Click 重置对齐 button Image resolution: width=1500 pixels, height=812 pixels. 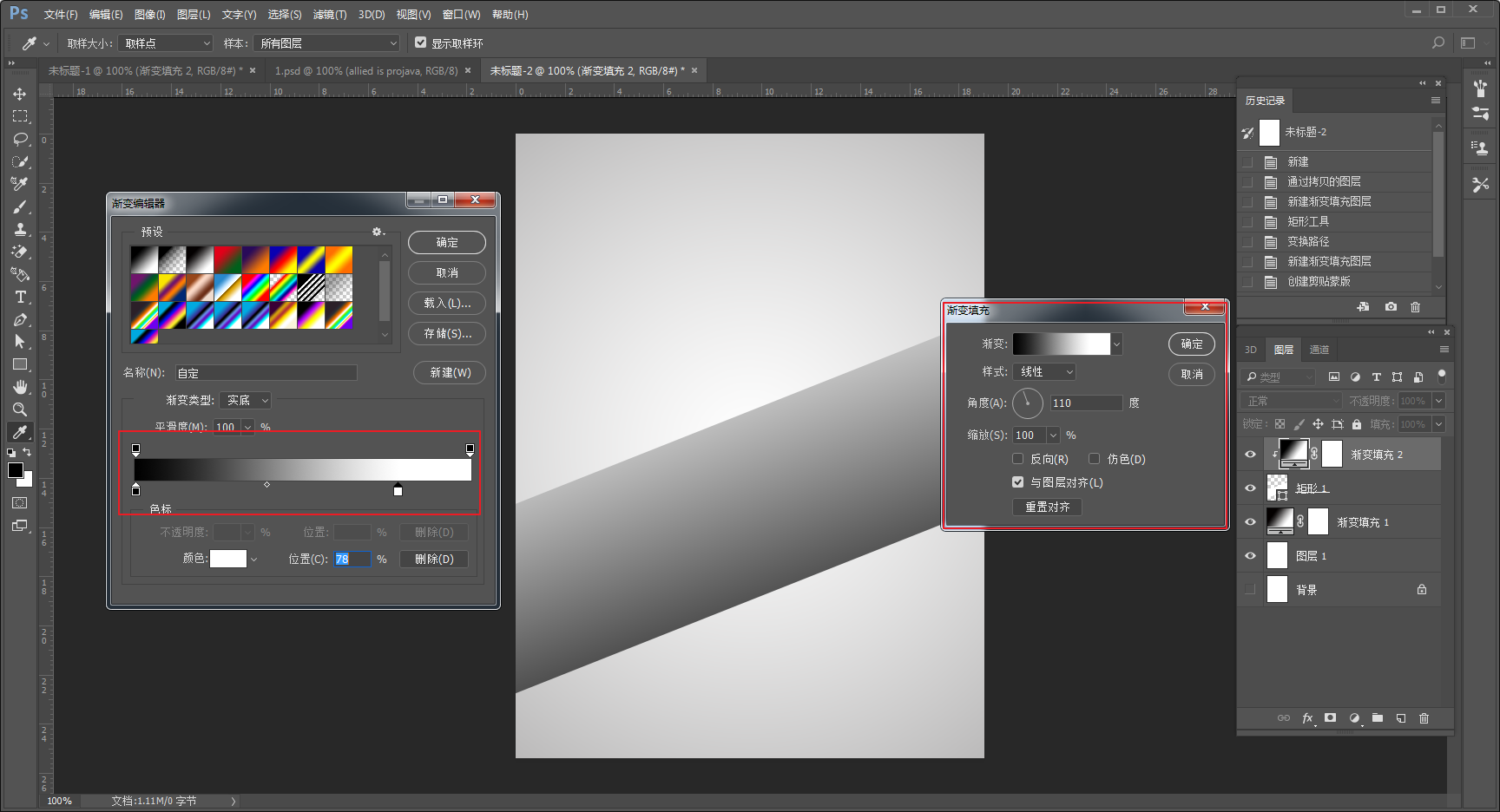pyautogui.click(x=1047, y=507)
